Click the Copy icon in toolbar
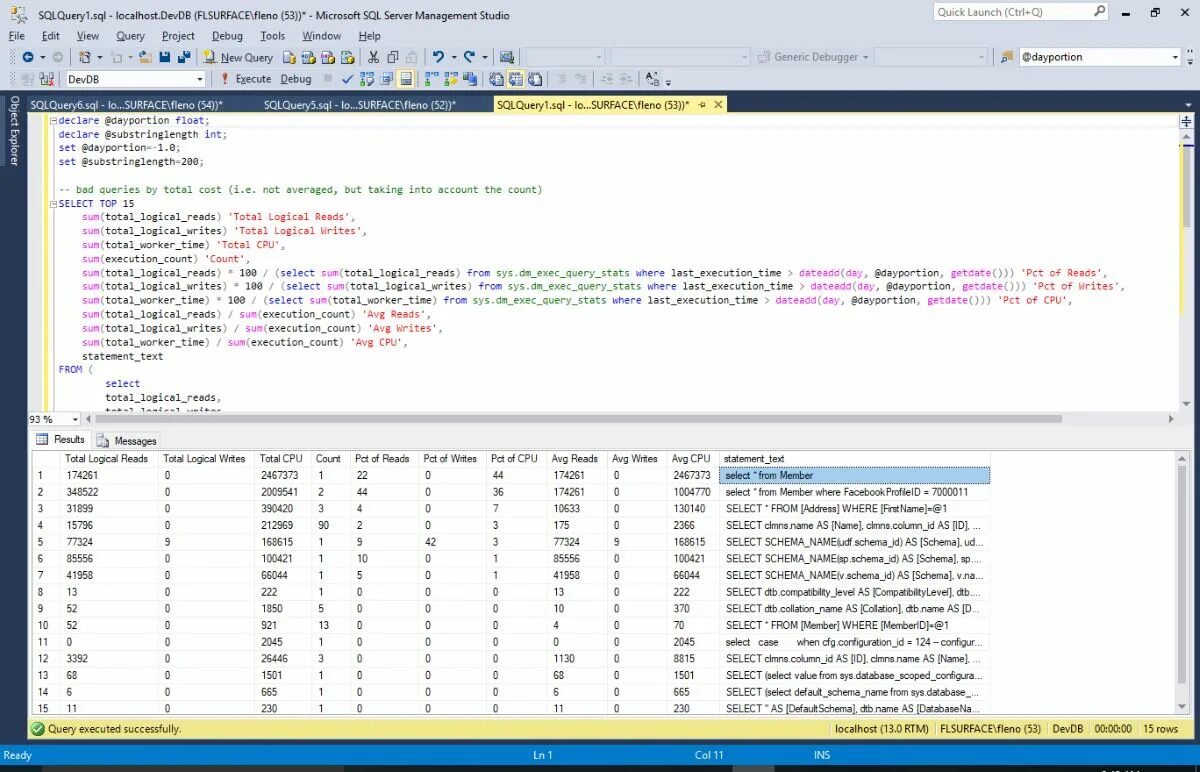This screenshot has width=1200, height=772. (392, 57)
